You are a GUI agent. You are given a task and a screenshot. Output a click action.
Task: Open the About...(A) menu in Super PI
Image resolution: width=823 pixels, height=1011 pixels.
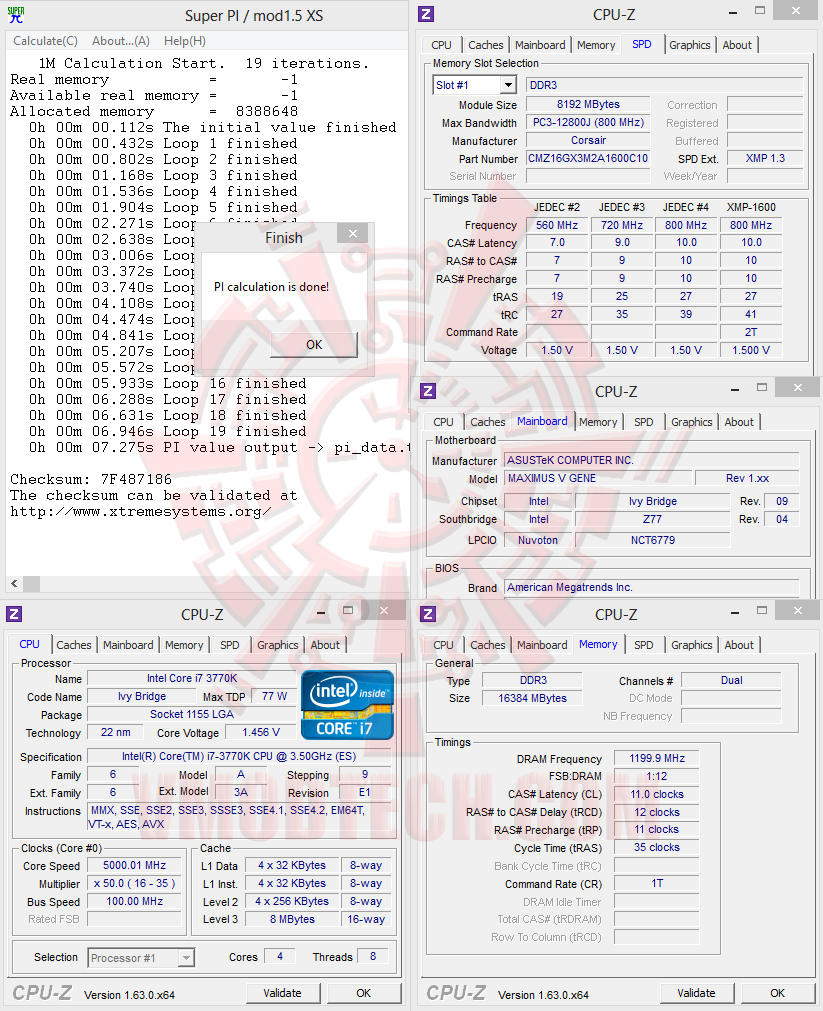tap(121, 41)
